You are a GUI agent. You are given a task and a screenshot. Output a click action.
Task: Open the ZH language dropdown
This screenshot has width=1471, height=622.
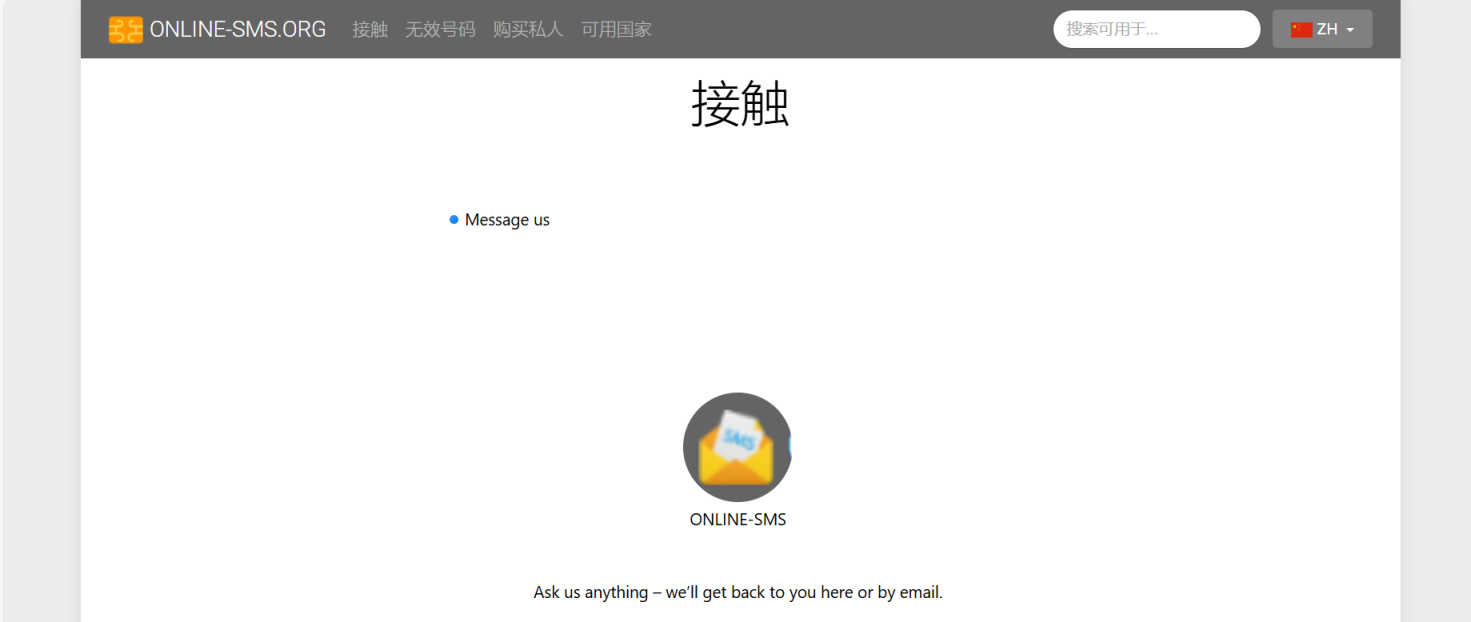(x=1322, y=29)
